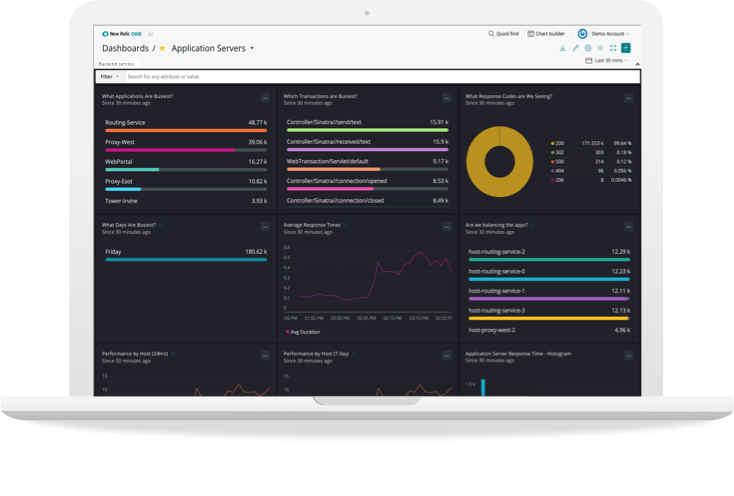Open the Chart builder
Viewport: 734px width, 496px height.
[x=546, y=33]
